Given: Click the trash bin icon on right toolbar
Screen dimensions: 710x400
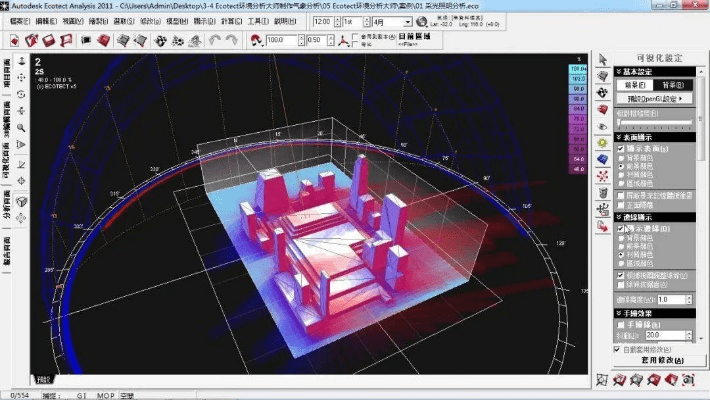Looking at the screenshot, I should tap(602, 192).
